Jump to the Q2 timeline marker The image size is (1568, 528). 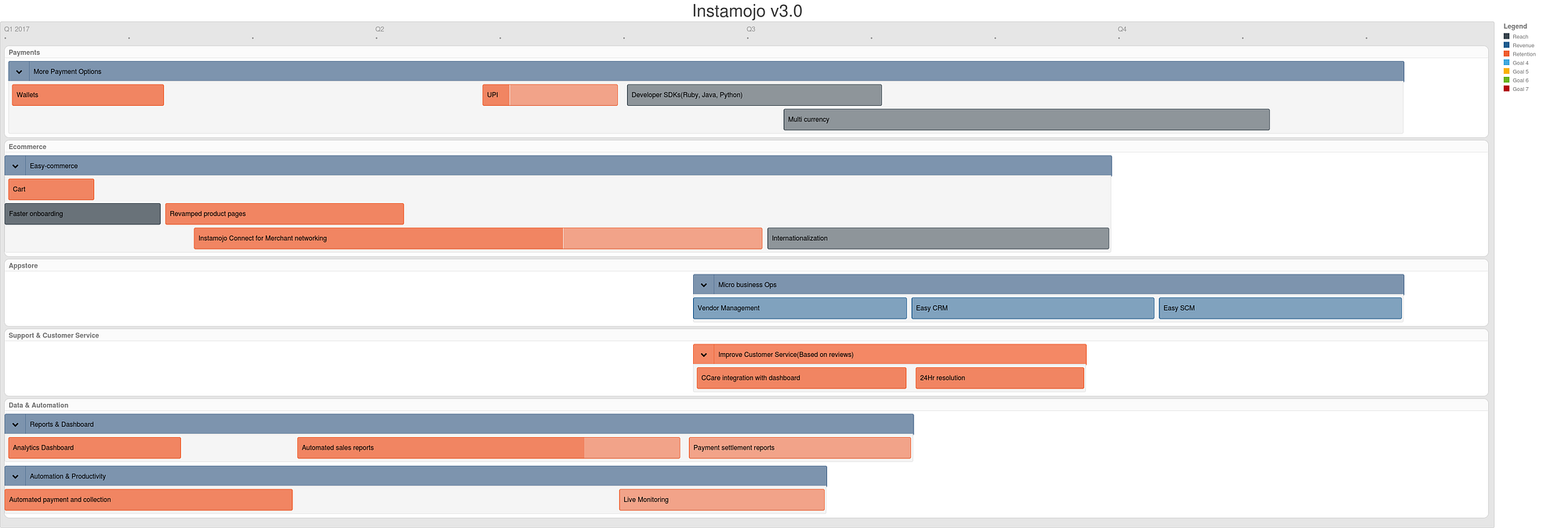coord(379,30)
